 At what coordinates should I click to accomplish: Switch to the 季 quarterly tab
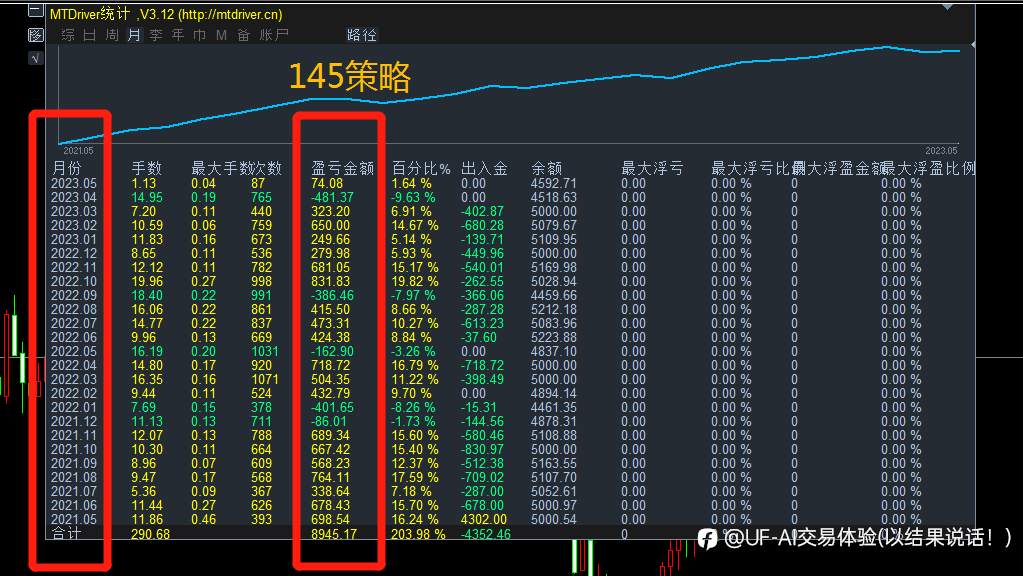pyautogui.click(x=156, y=35)
